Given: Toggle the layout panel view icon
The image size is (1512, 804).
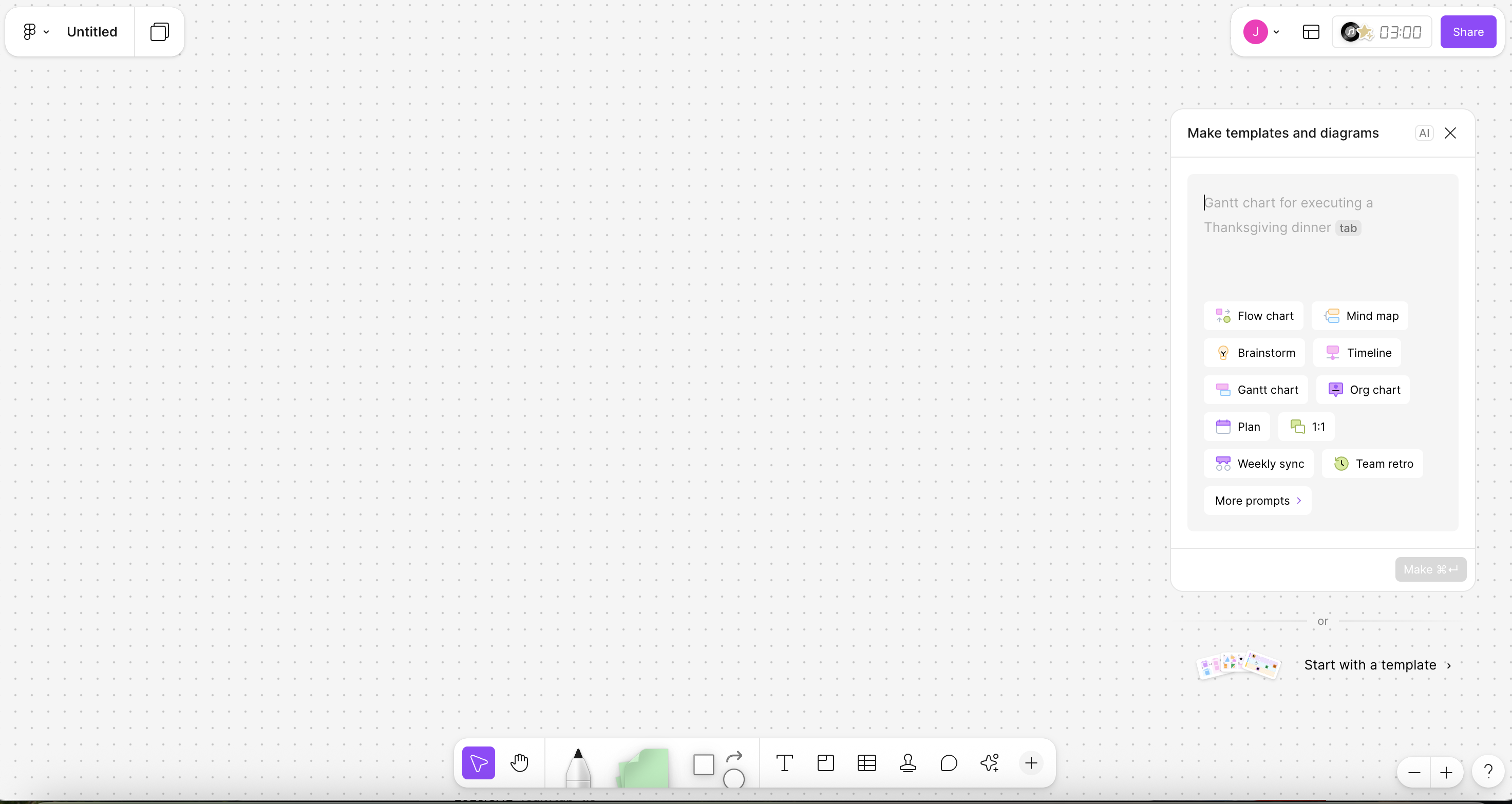Looking at the screenshot, I should point(1311,32).
